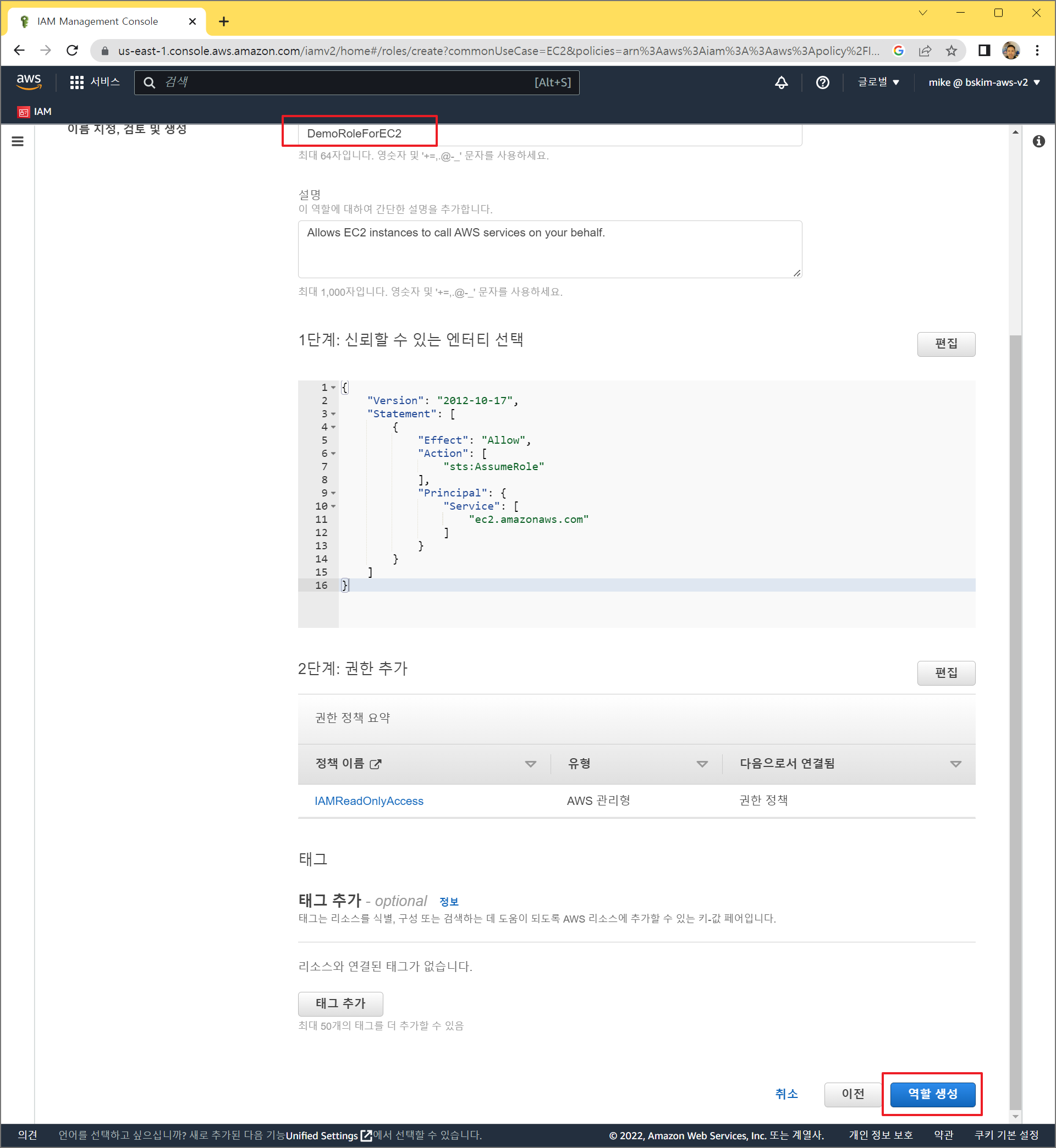Open the 정보 link next to 태그 추가
Viewport: 1056px width, 1148px height.
[449, 902]
